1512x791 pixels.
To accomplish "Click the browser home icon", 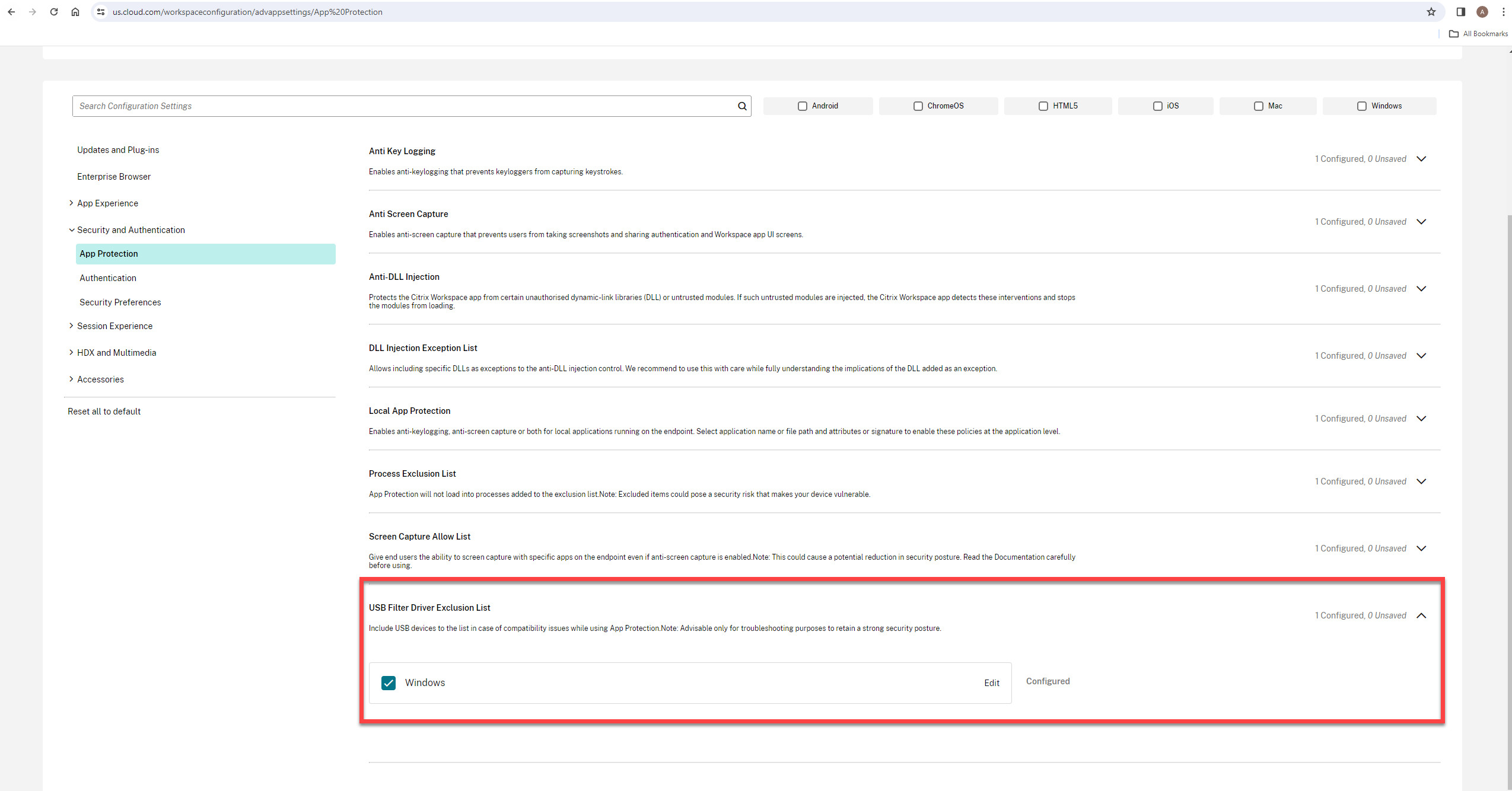I will [x=75, y=12].
